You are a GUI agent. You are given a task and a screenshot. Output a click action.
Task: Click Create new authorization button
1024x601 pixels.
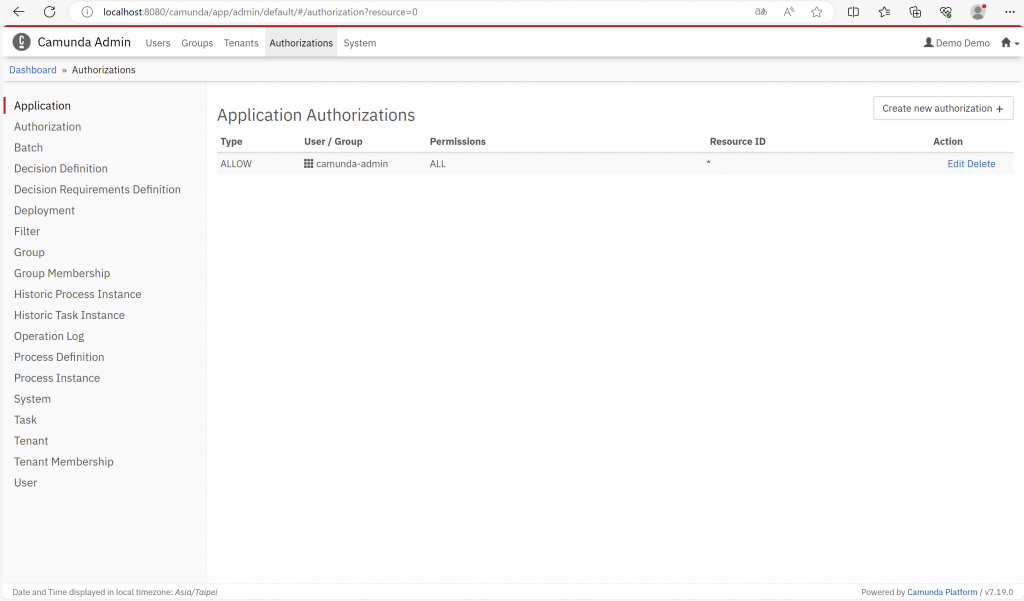click(x=943, y=108)
